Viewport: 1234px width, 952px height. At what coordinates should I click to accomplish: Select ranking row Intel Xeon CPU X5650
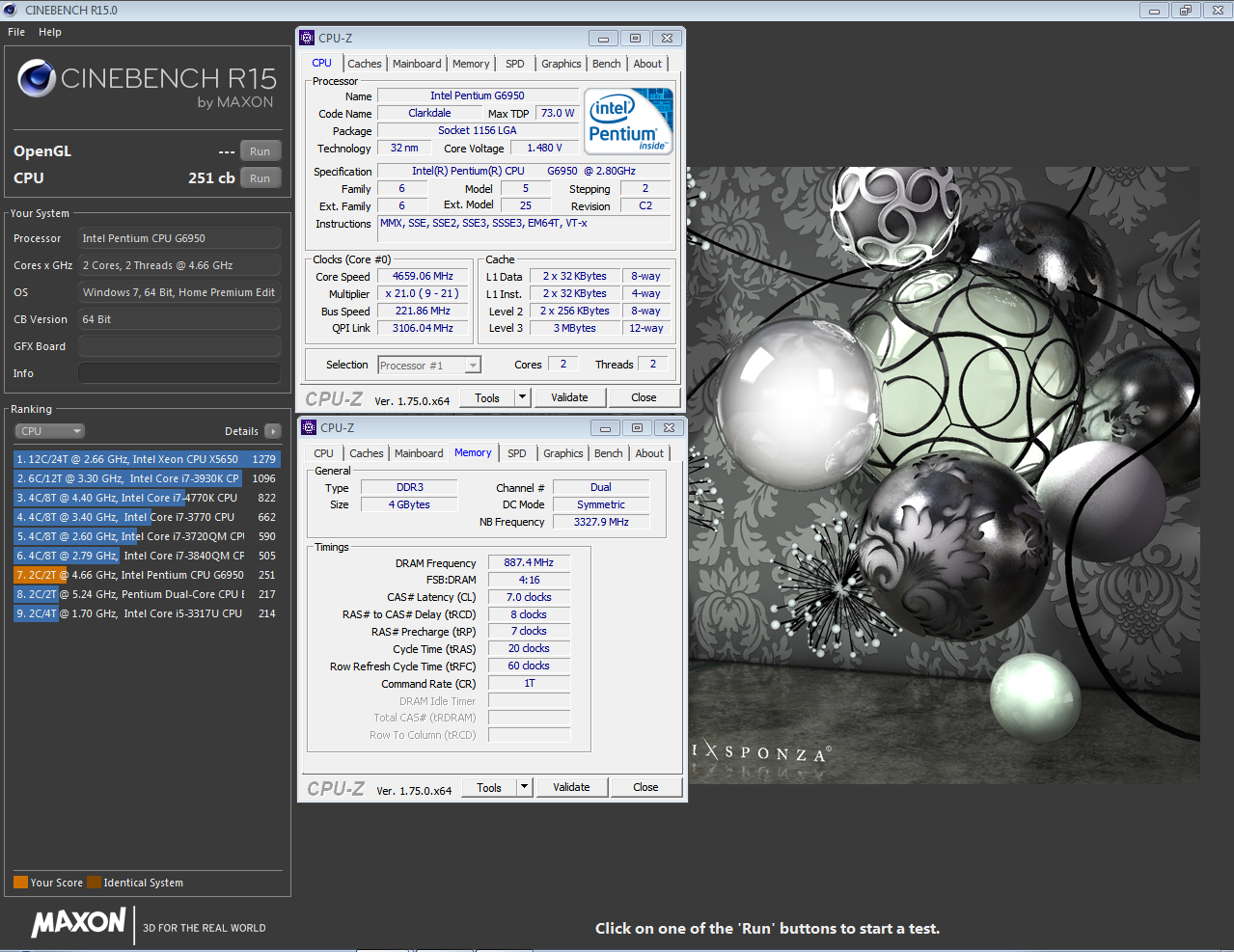[146, 459]
